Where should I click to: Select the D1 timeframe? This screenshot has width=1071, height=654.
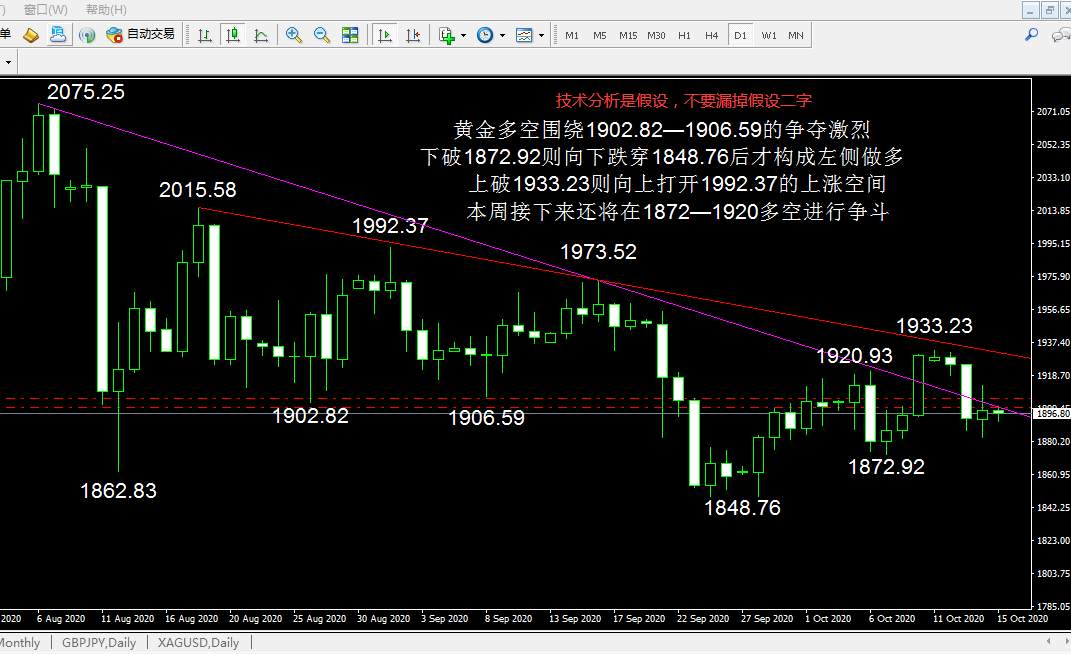pos(740,36)
